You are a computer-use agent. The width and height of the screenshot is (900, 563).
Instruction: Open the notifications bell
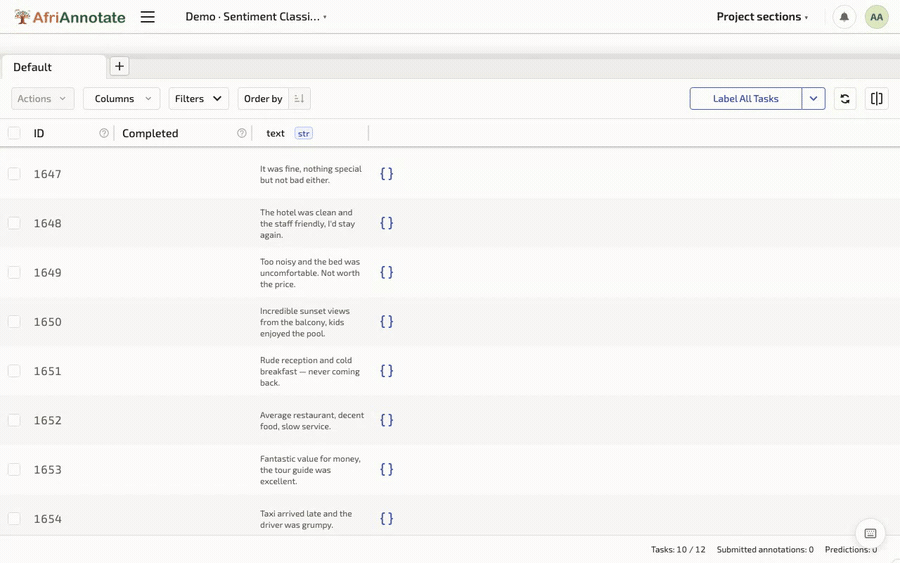pos(844,17)
